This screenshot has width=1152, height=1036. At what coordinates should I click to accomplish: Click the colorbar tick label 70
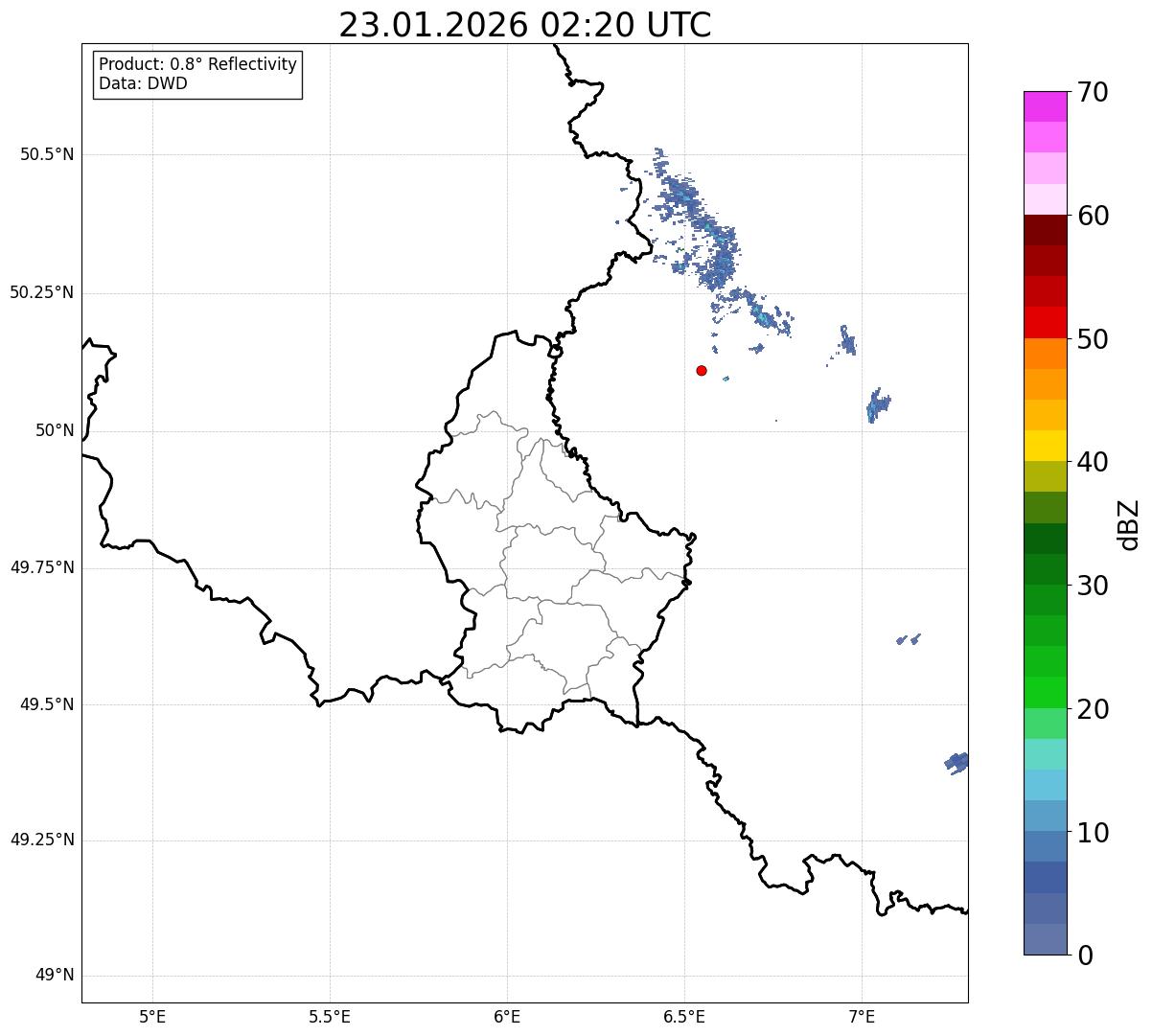(x=1093, y=92)
